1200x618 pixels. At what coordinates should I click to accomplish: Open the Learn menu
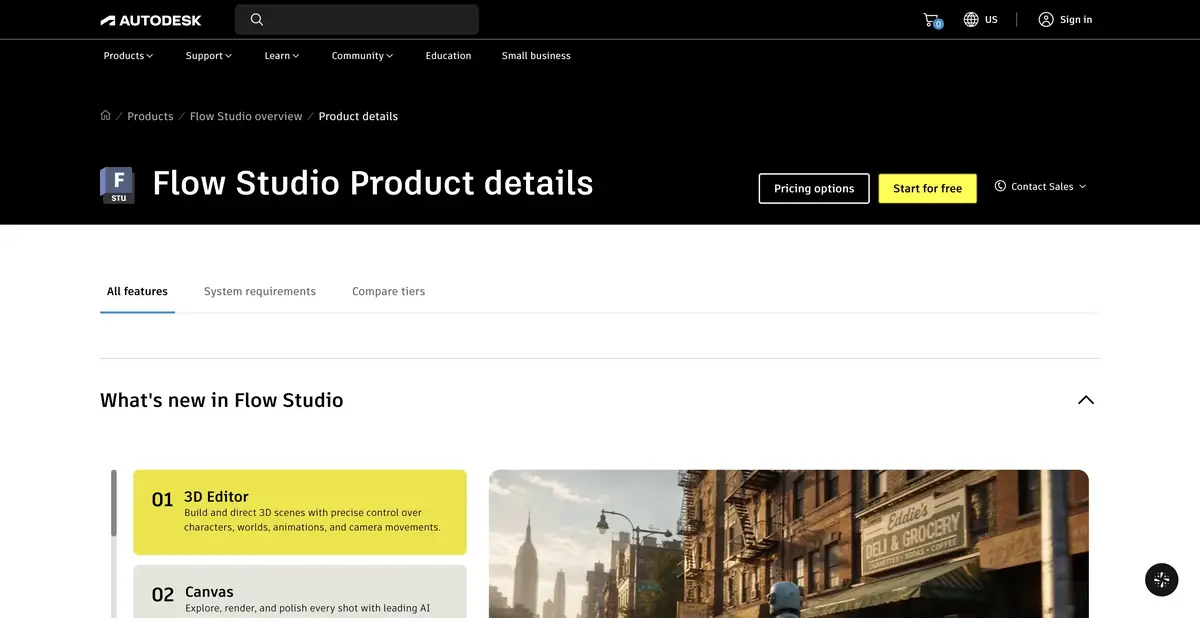pos(282,56)
